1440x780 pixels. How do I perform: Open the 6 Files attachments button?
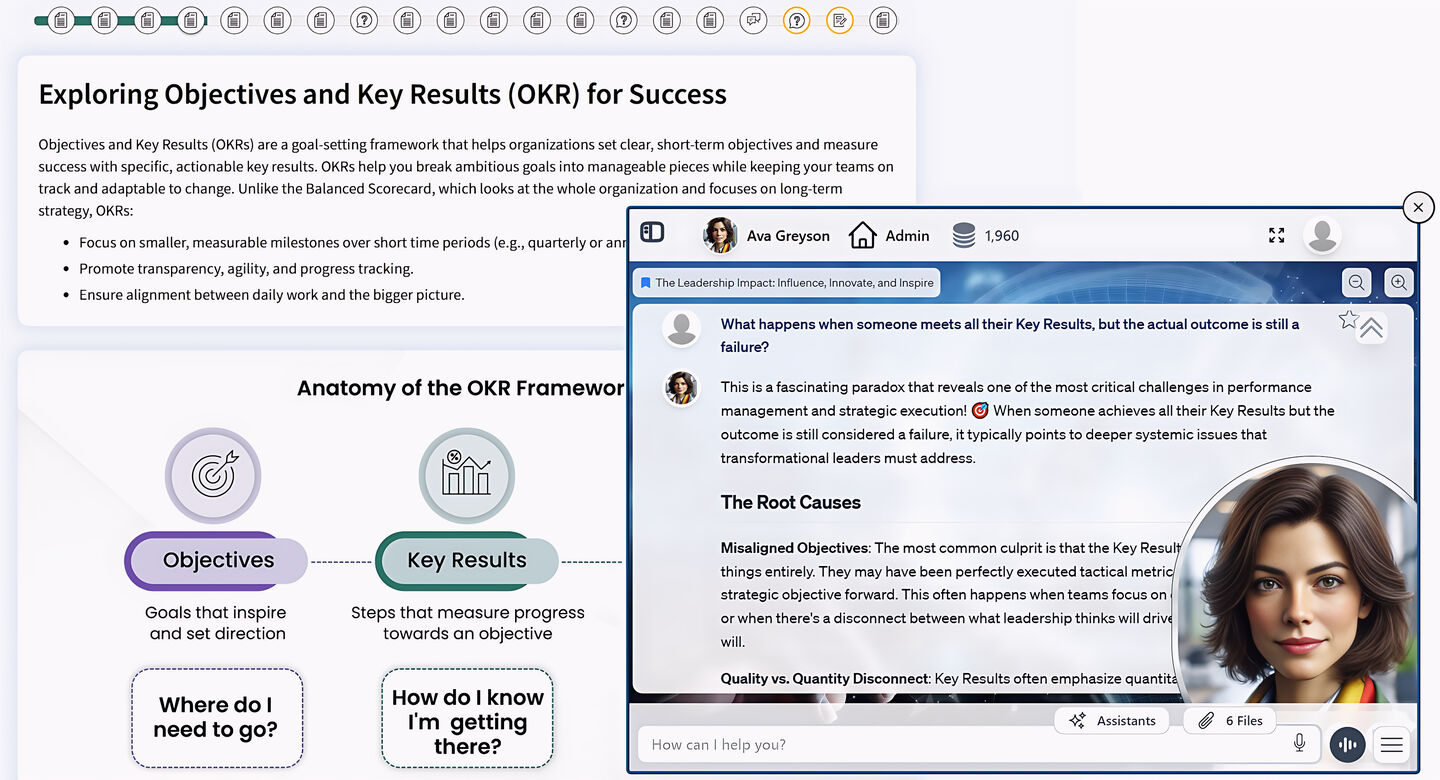1231,721
